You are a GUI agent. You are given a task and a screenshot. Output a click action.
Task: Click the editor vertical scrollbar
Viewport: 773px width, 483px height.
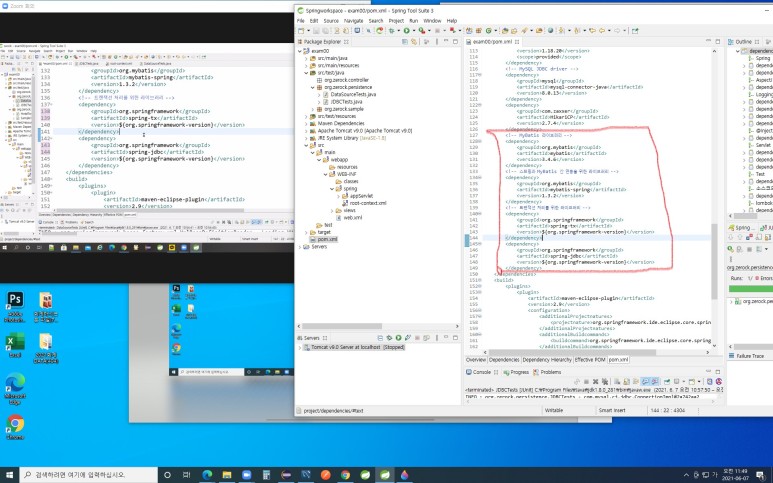[714, 261]
